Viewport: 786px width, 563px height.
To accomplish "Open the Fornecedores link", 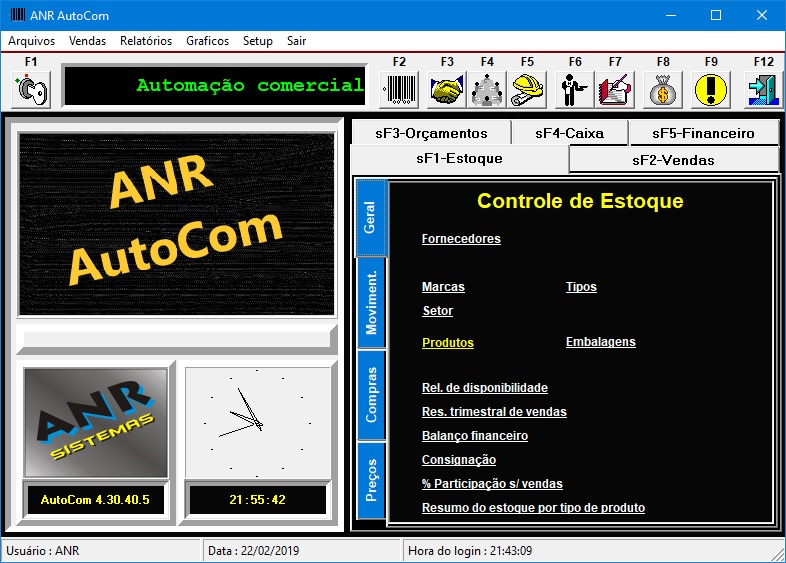I will pyautogui.click(x=461, y=239).
